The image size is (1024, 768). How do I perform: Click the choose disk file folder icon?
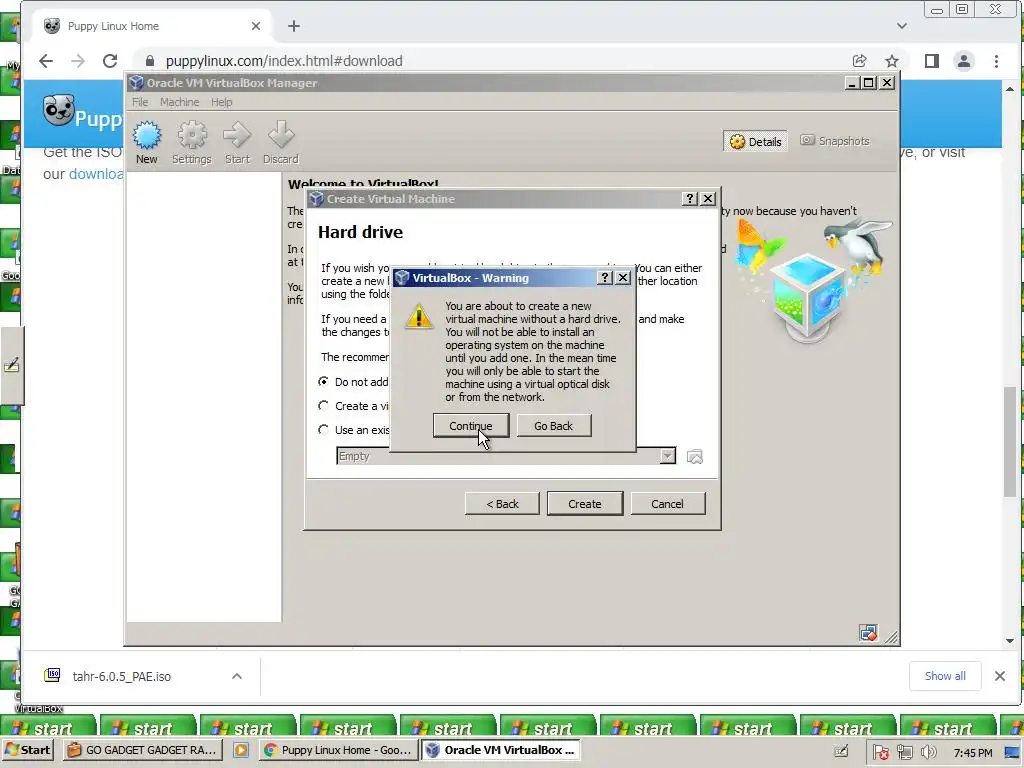point(695,456)
